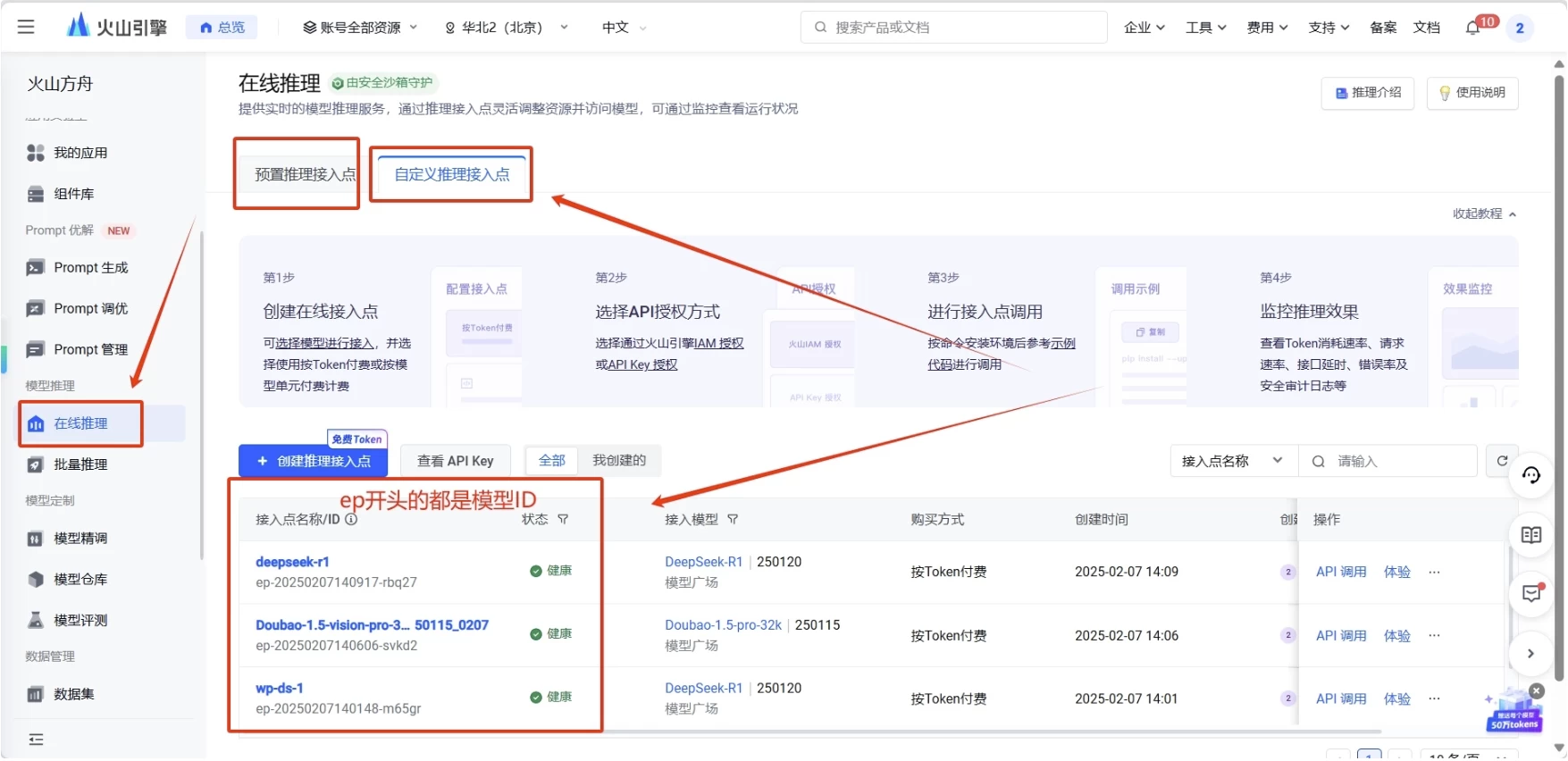Click the 创建推理接入点 button
1568x761 pixels.
click(314, 461)
